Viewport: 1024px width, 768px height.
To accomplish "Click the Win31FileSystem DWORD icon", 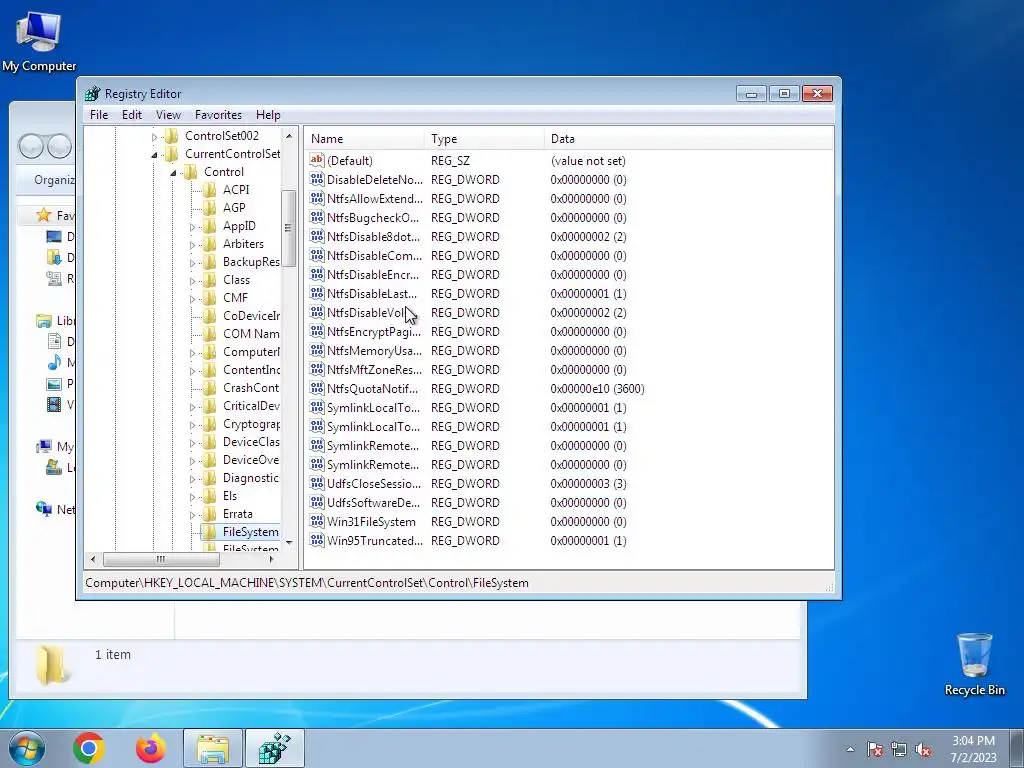I will point(317,521).
